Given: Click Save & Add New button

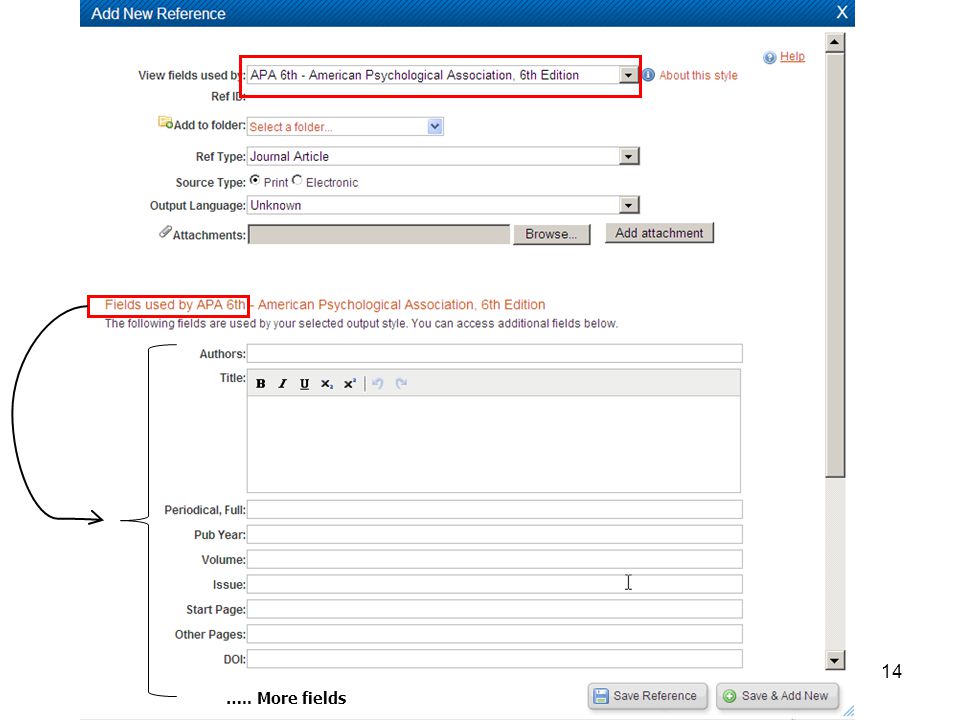Looking at the screenshot, I should tap(778, 696).
